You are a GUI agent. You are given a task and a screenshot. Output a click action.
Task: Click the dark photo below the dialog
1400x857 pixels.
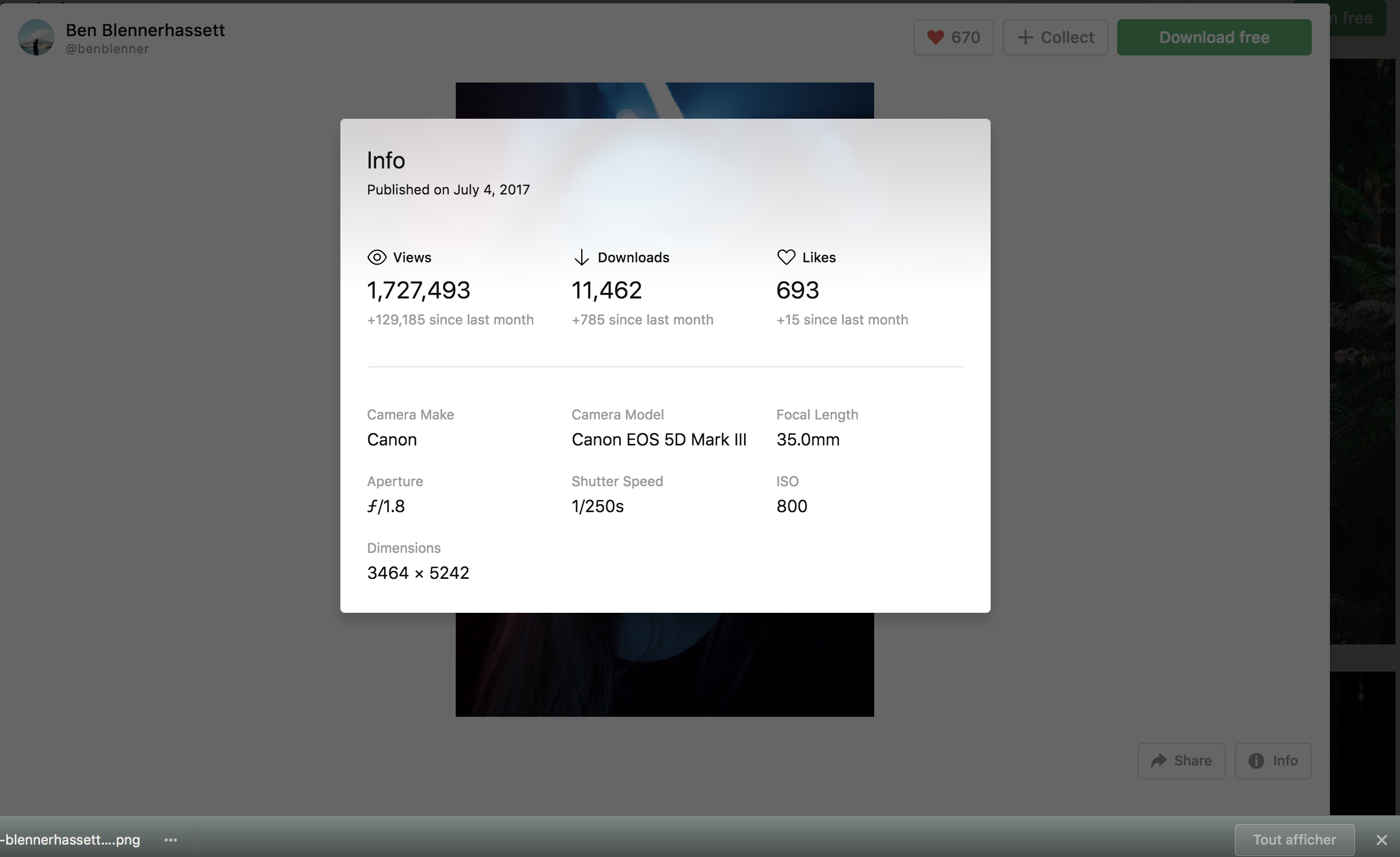pyautogui.click(x=664, y=664)
